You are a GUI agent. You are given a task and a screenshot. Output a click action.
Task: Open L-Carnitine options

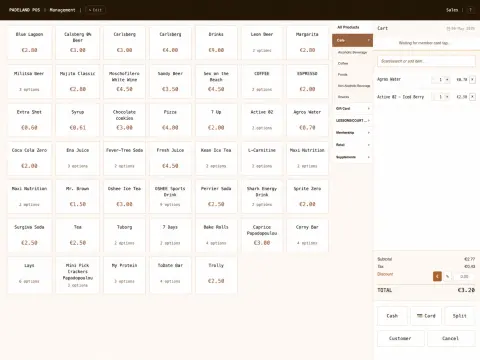click(262, 158)
